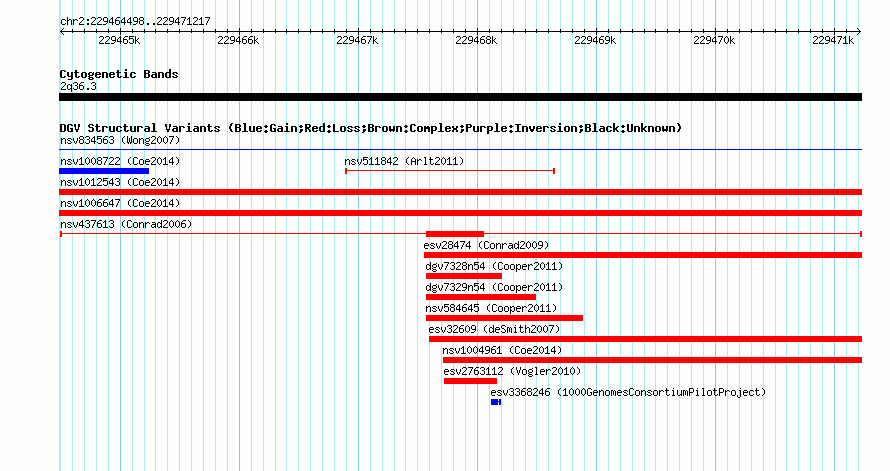Click the red esv28474 loss bar
Screen dimensions: 890x471
click(x=643, y=255)
